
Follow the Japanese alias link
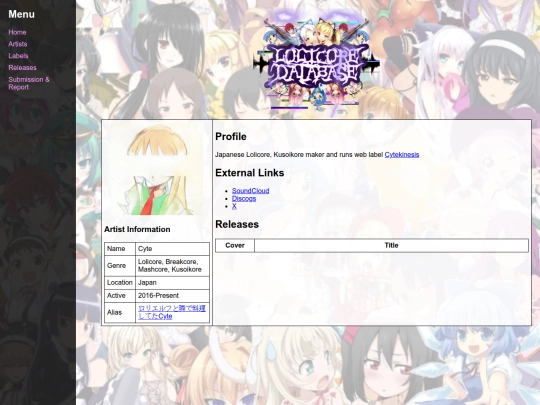(172, 312)
